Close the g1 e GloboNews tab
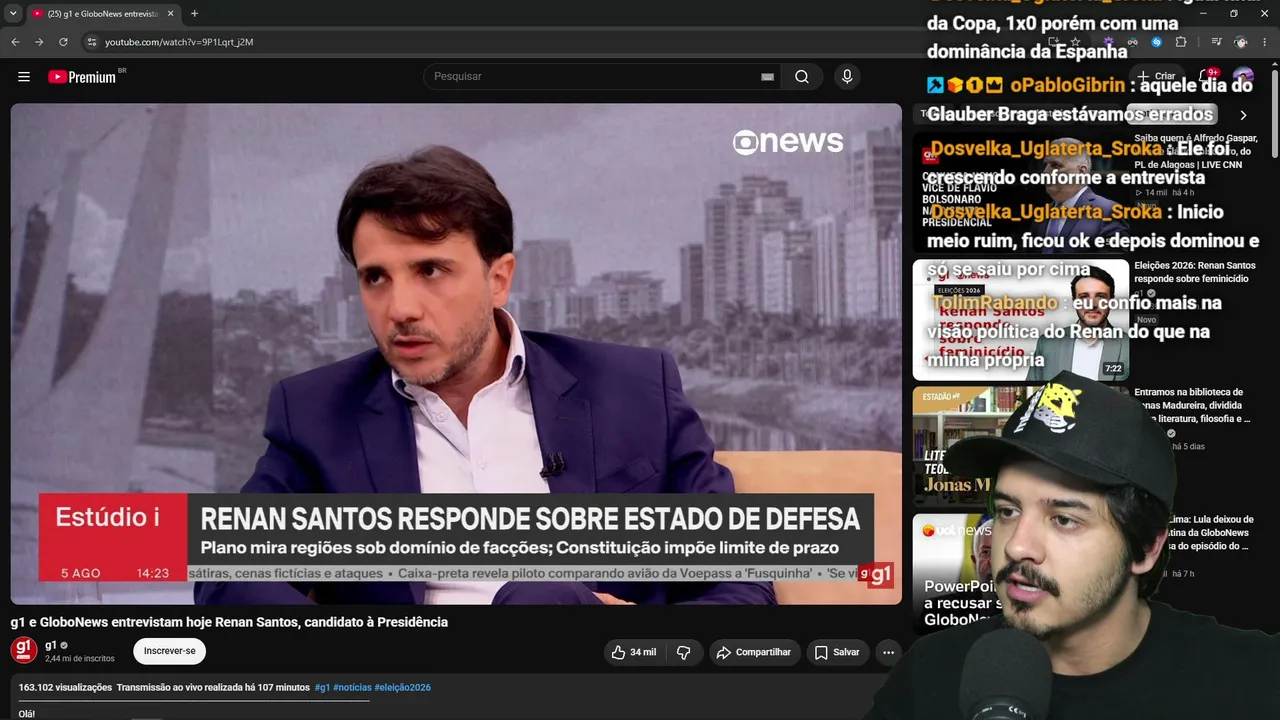 point(170,14)
